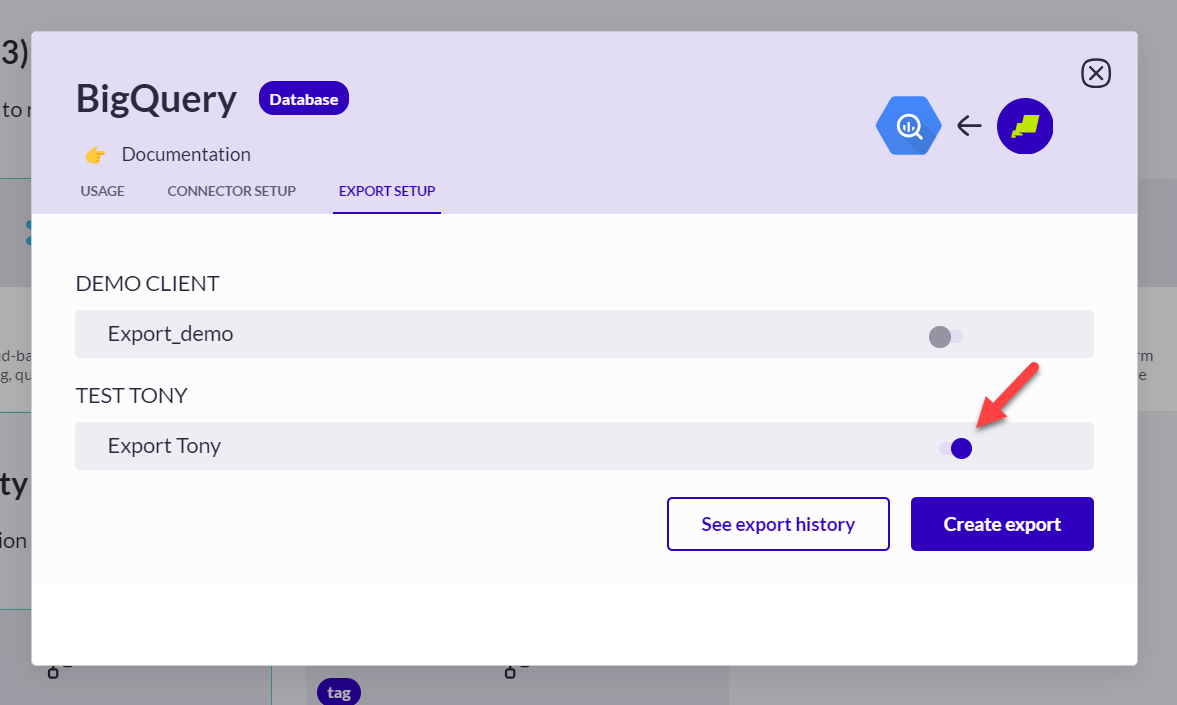Click the purple platform logo circle
The image size is (1177, 705).
1025,126
